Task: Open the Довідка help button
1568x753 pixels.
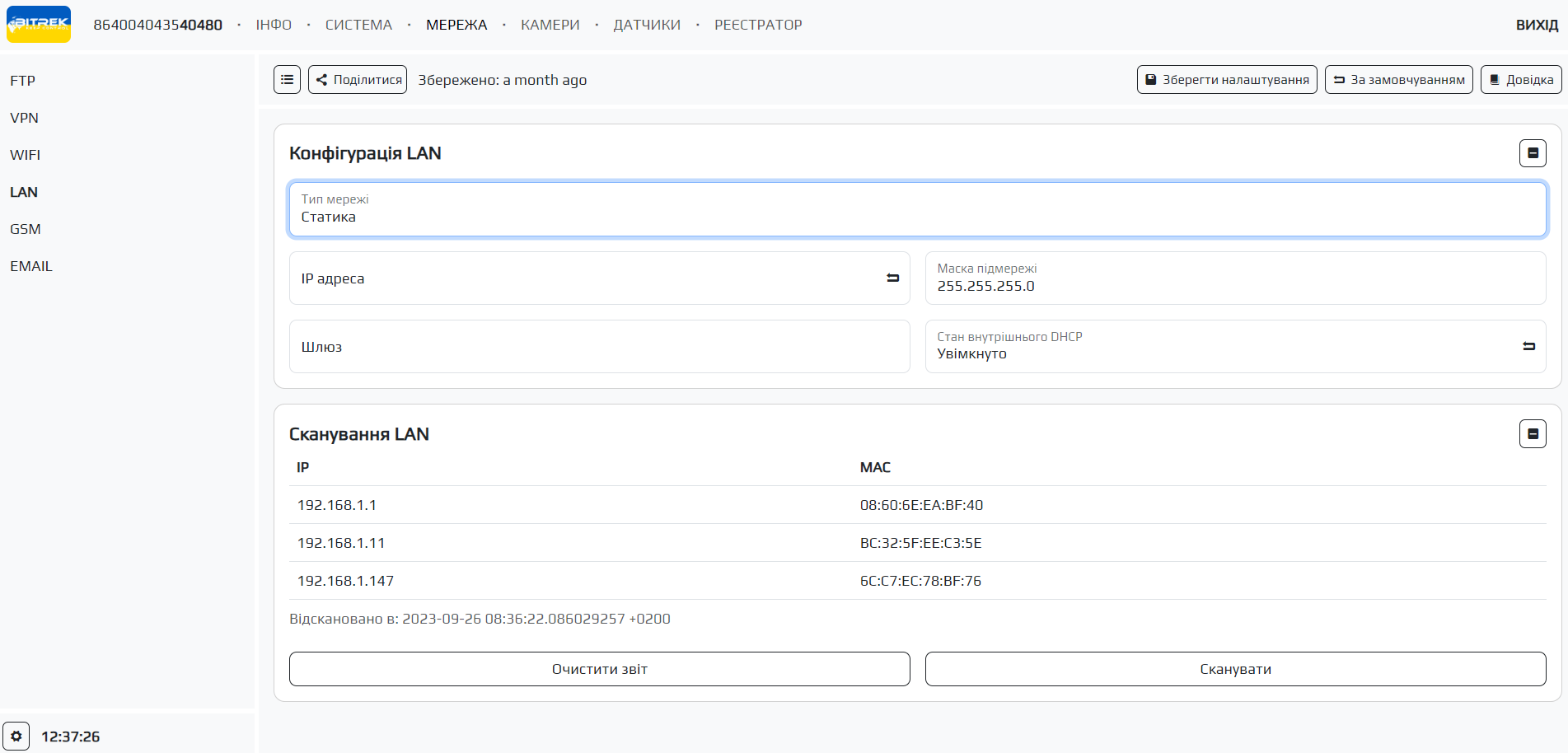Action: click(x=1521, y=80)
